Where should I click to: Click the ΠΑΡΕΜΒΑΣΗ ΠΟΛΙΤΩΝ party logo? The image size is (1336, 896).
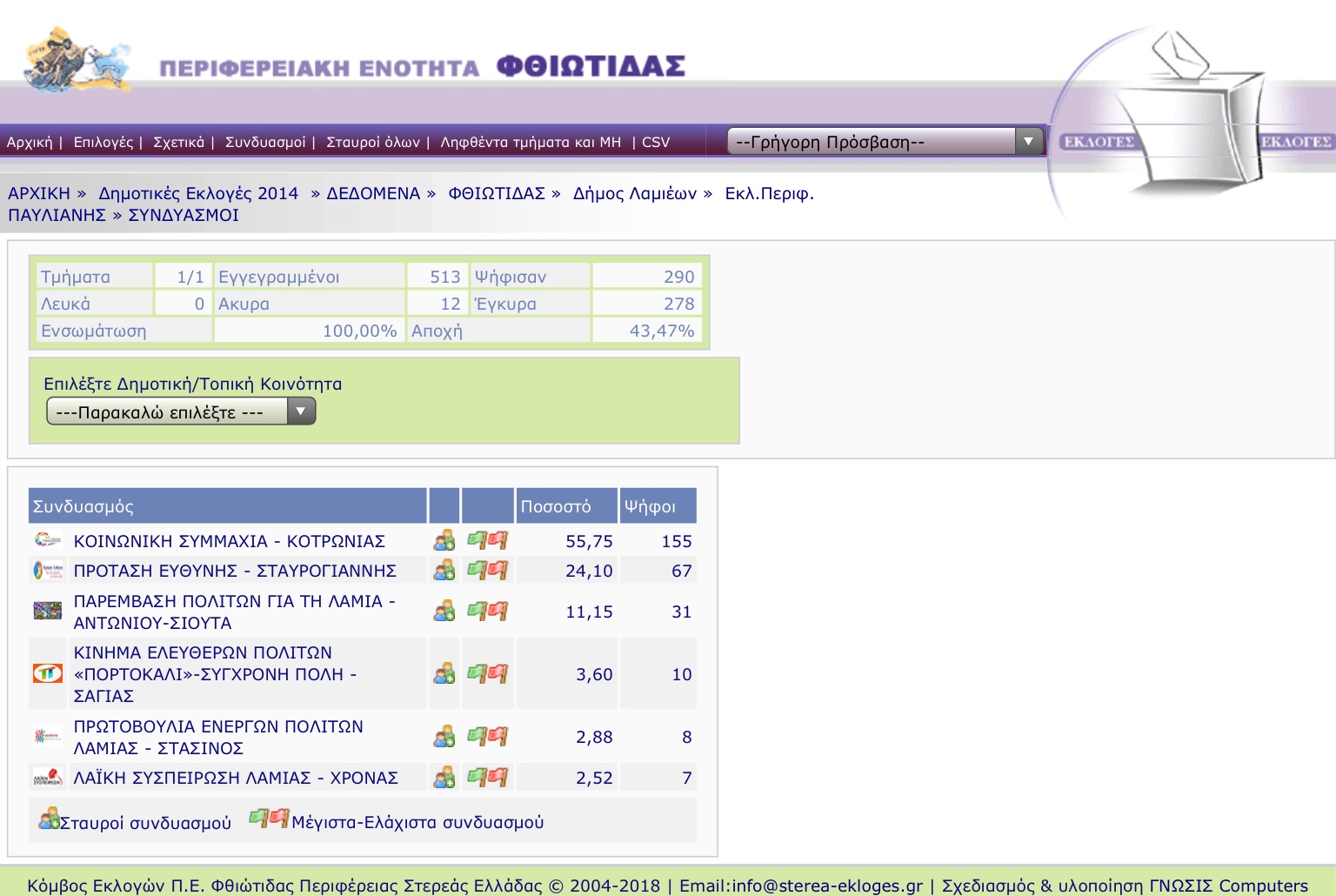tap(48, 611)
